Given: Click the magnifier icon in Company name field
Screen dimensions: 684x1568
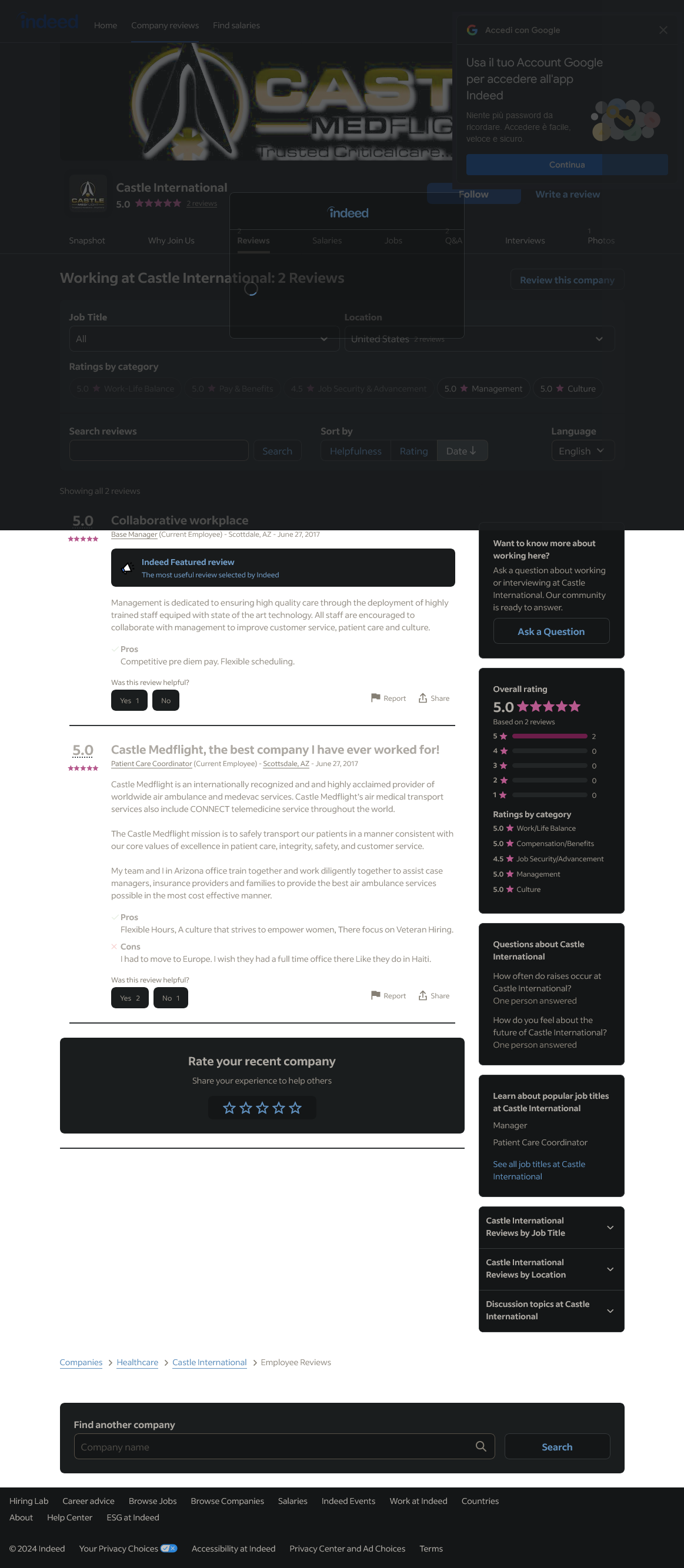Looking at the screenshot, I should pyautogui.click(x=481, y=1446).
